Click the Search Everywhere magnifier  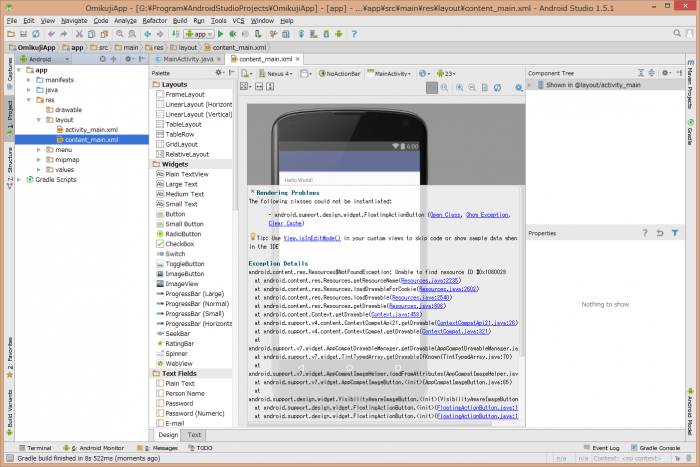click(677, 33)
